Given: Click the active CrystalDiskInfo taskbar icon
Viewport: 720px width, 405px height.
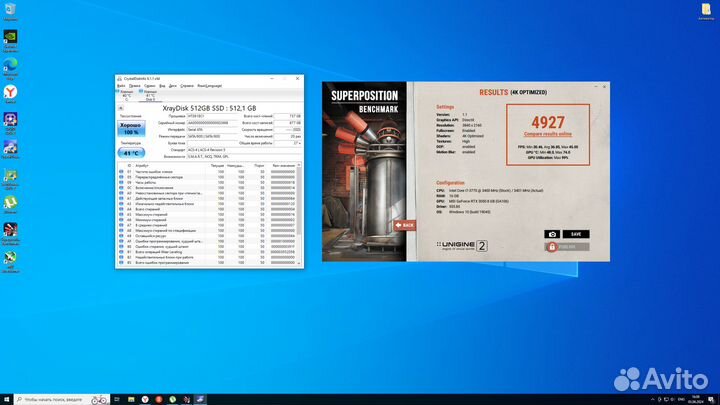Looking at the screenshot, I should [x=200, y=399].
